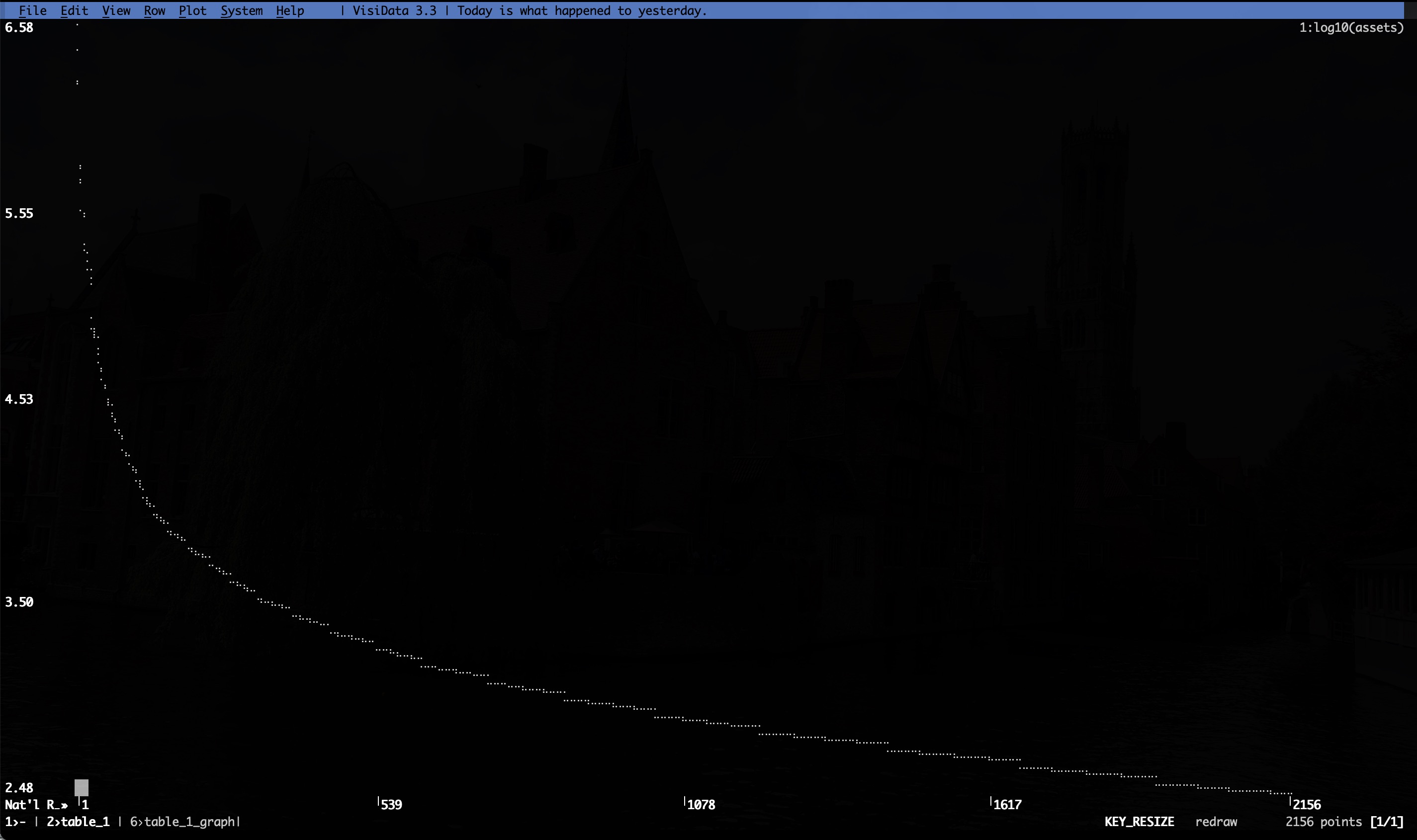1417x840 pixels.
Task: Click the '2.48' y-axis label
Action: point(19,787)
